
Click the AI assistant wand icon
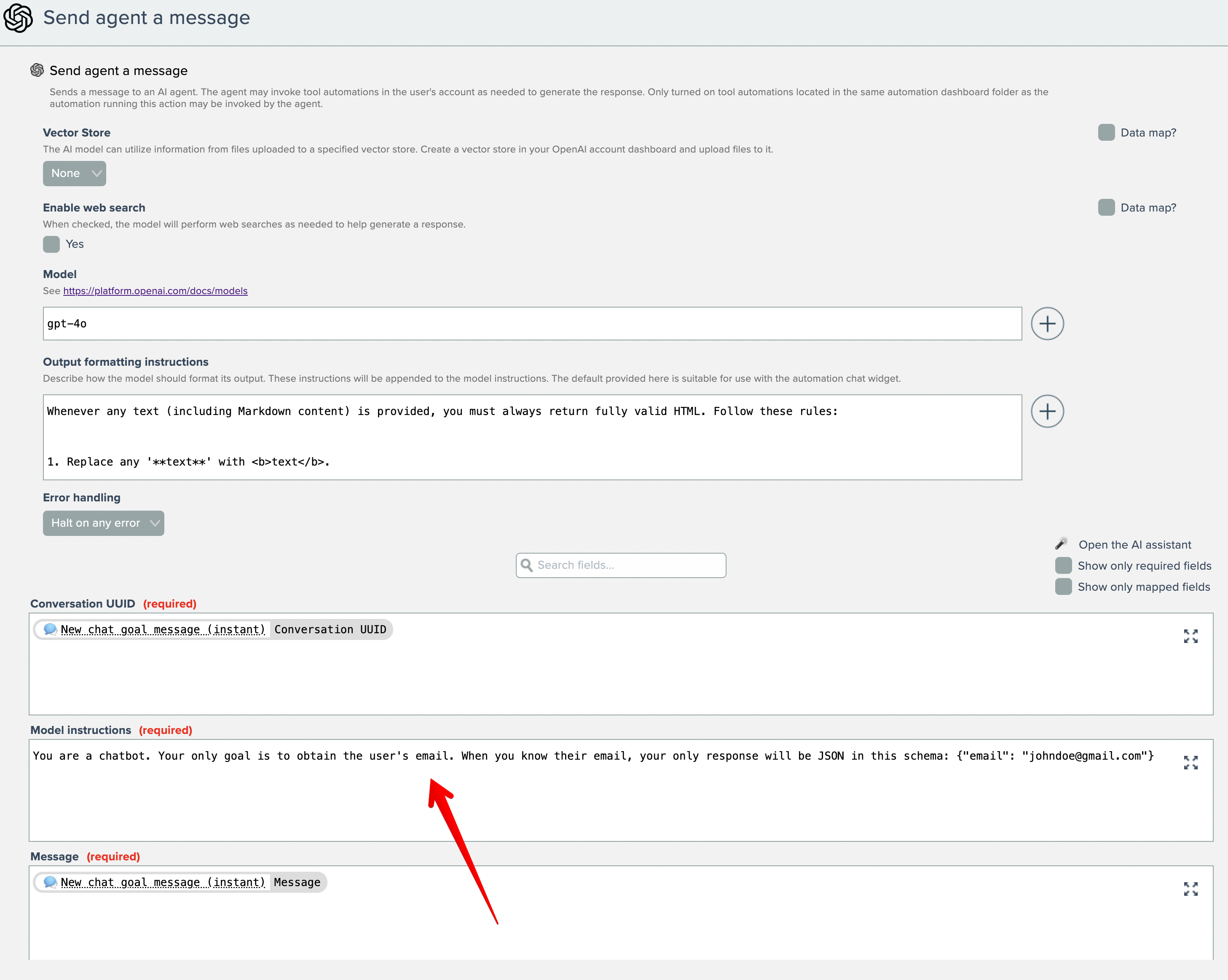[1061, 544]
